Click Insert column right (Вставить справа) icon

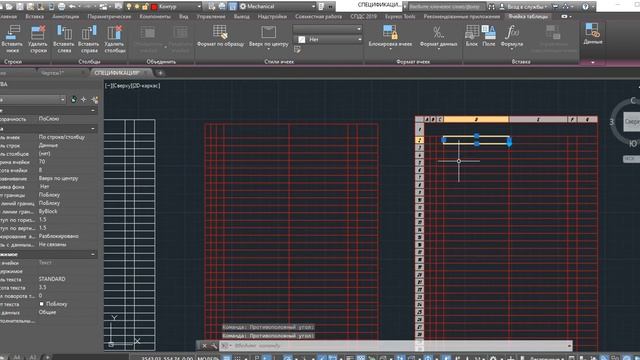pyautogui.click(x=89, y=32)
